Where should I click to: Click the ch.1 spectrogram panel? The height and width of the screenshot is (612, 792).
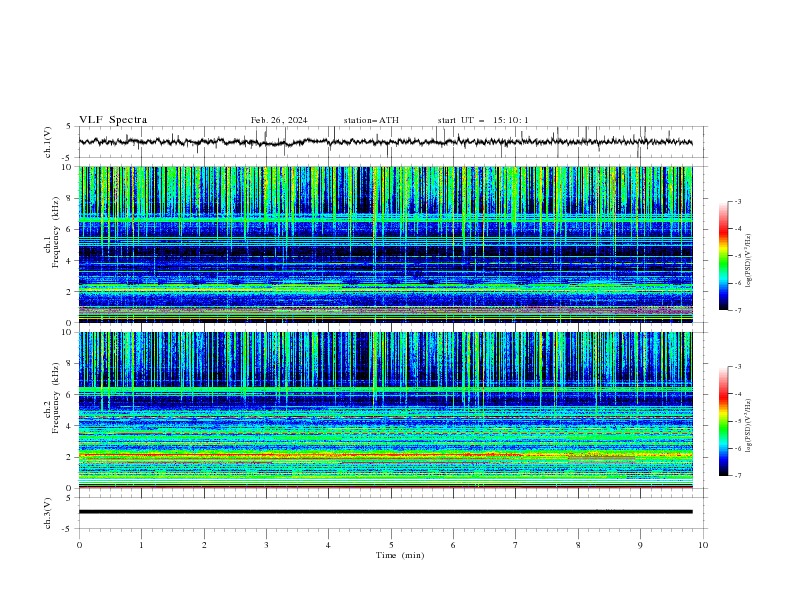[x=385, y=244]
